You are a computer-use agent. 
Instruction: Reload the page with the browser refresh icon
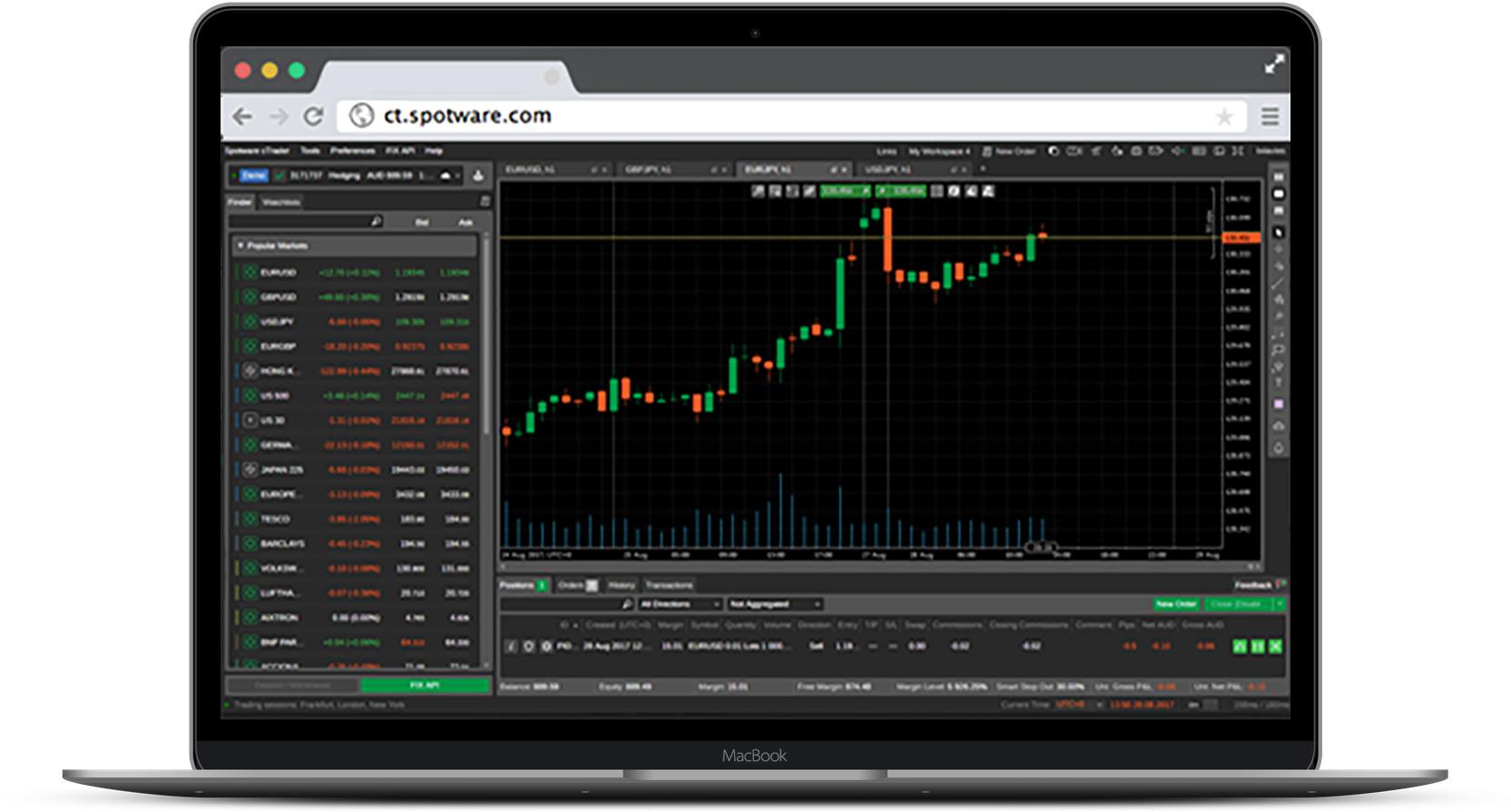[313, 116]
